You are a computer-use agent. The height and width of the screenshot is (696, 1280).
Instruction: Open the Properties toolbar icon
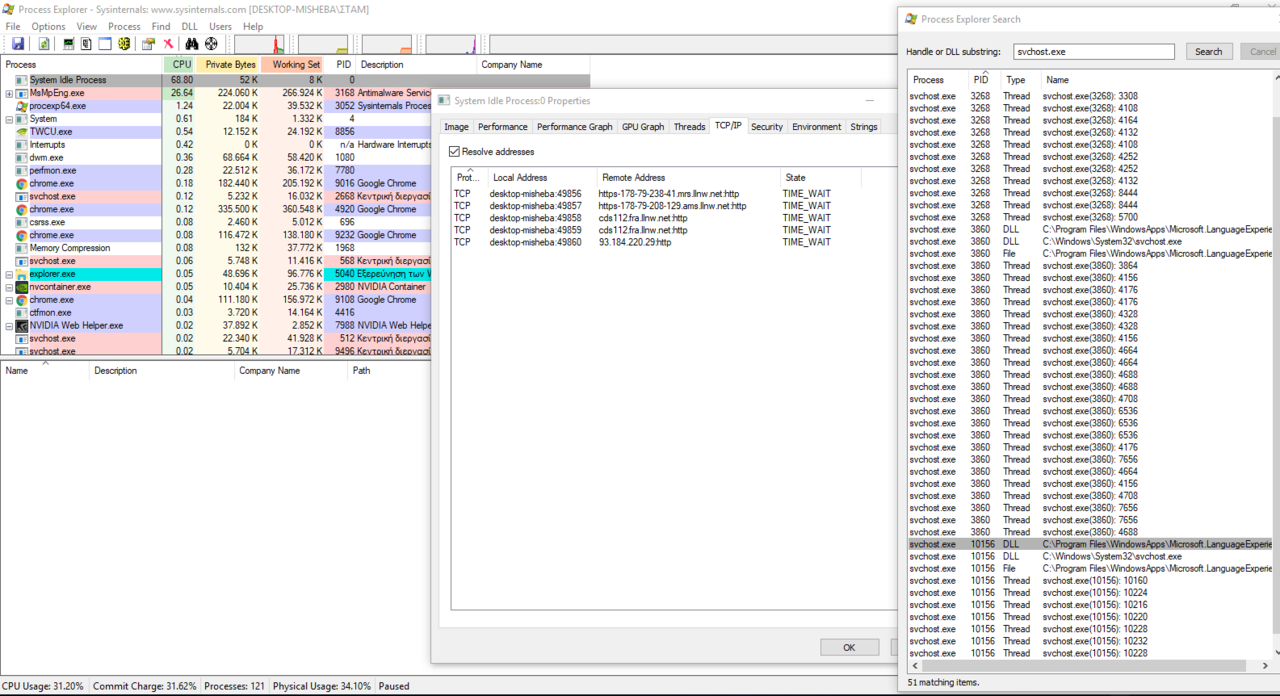click(148, 44)
